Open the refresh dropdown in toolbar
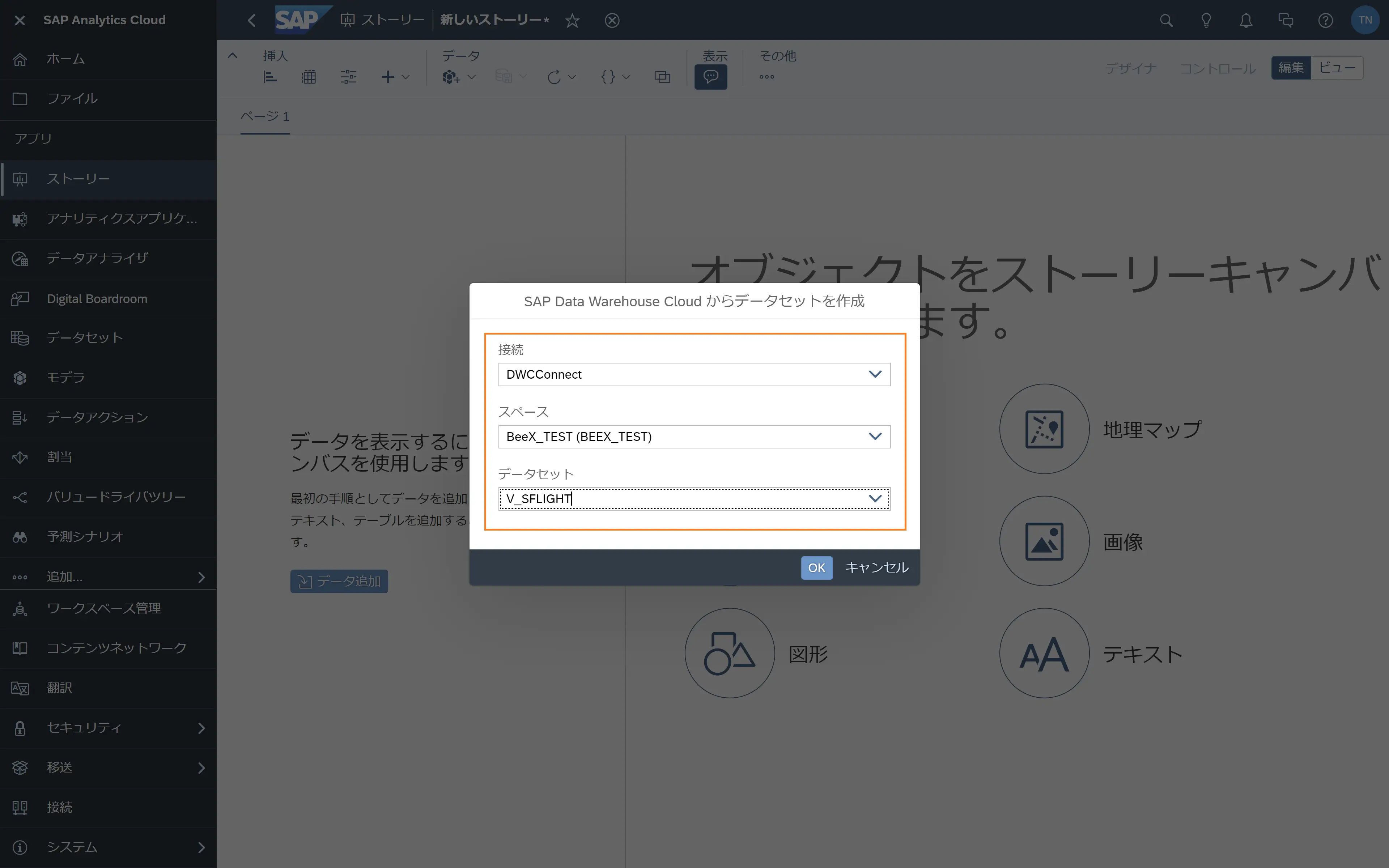1389x868 pixels. [561, 77]
